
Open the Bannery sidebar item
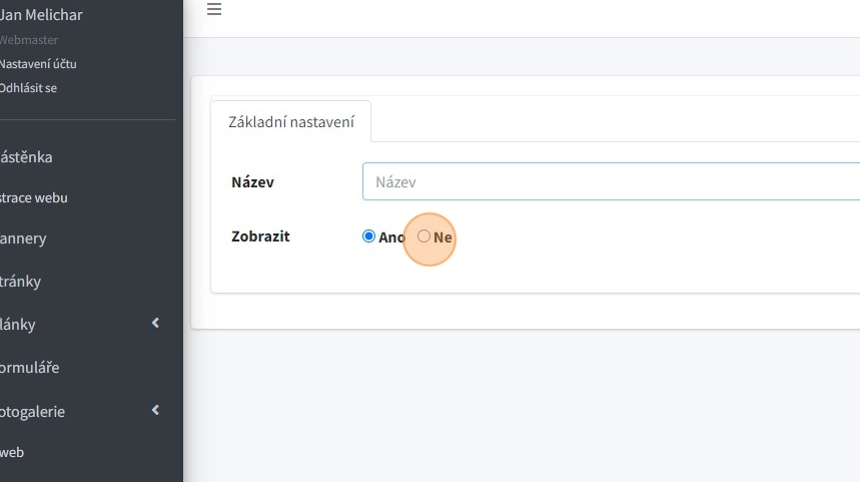(24, 239)
